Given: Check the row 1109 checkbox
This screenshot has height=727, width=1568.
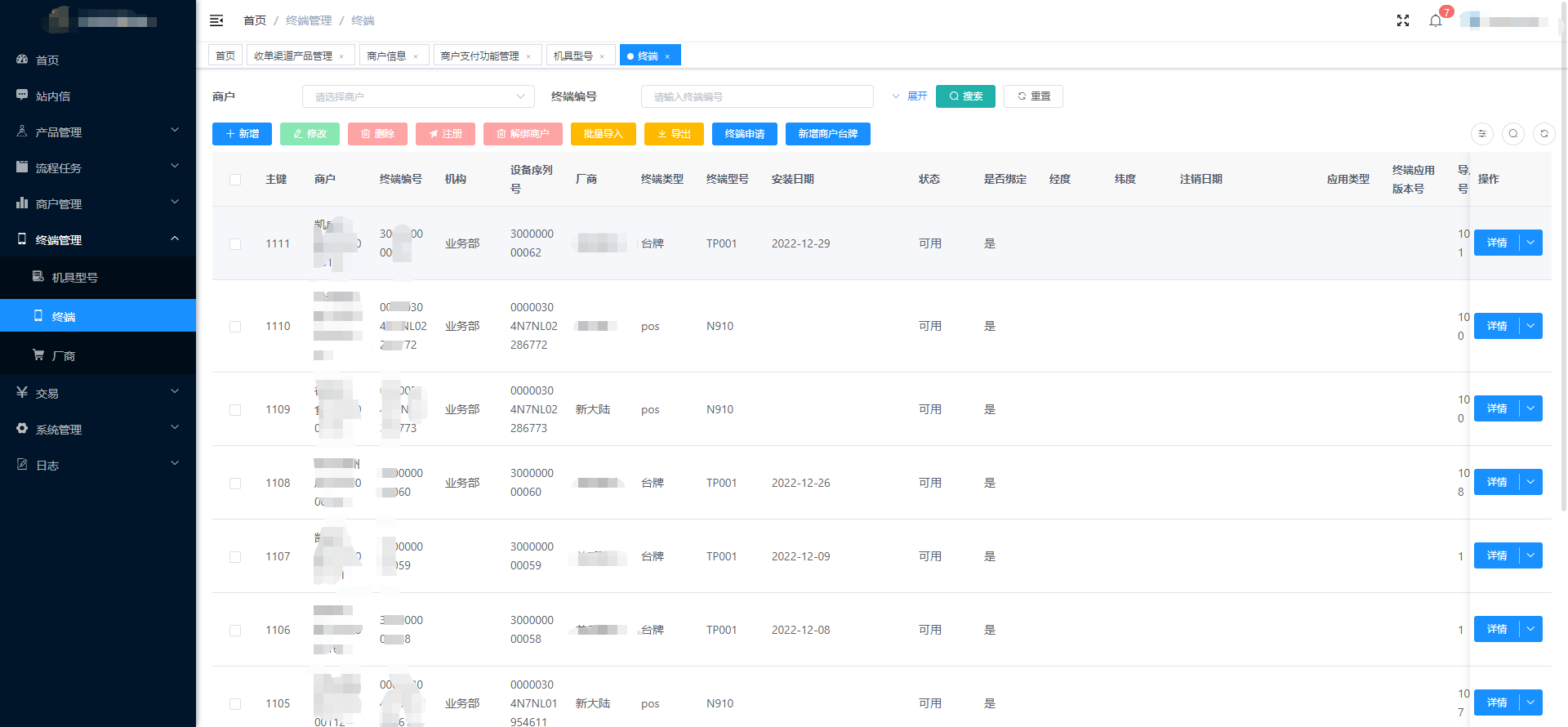Looking at the screenshot, I should coord(235,410).
